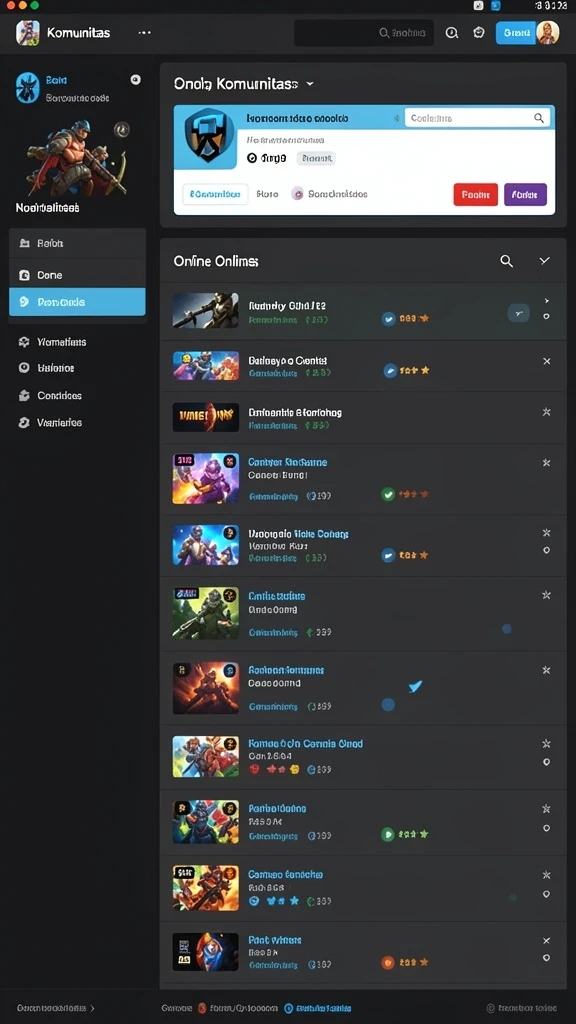The width and height of the screenshot is (576, 1024).
Task: Open the blue community avatar in sidebar
Action: pos(27,88)
